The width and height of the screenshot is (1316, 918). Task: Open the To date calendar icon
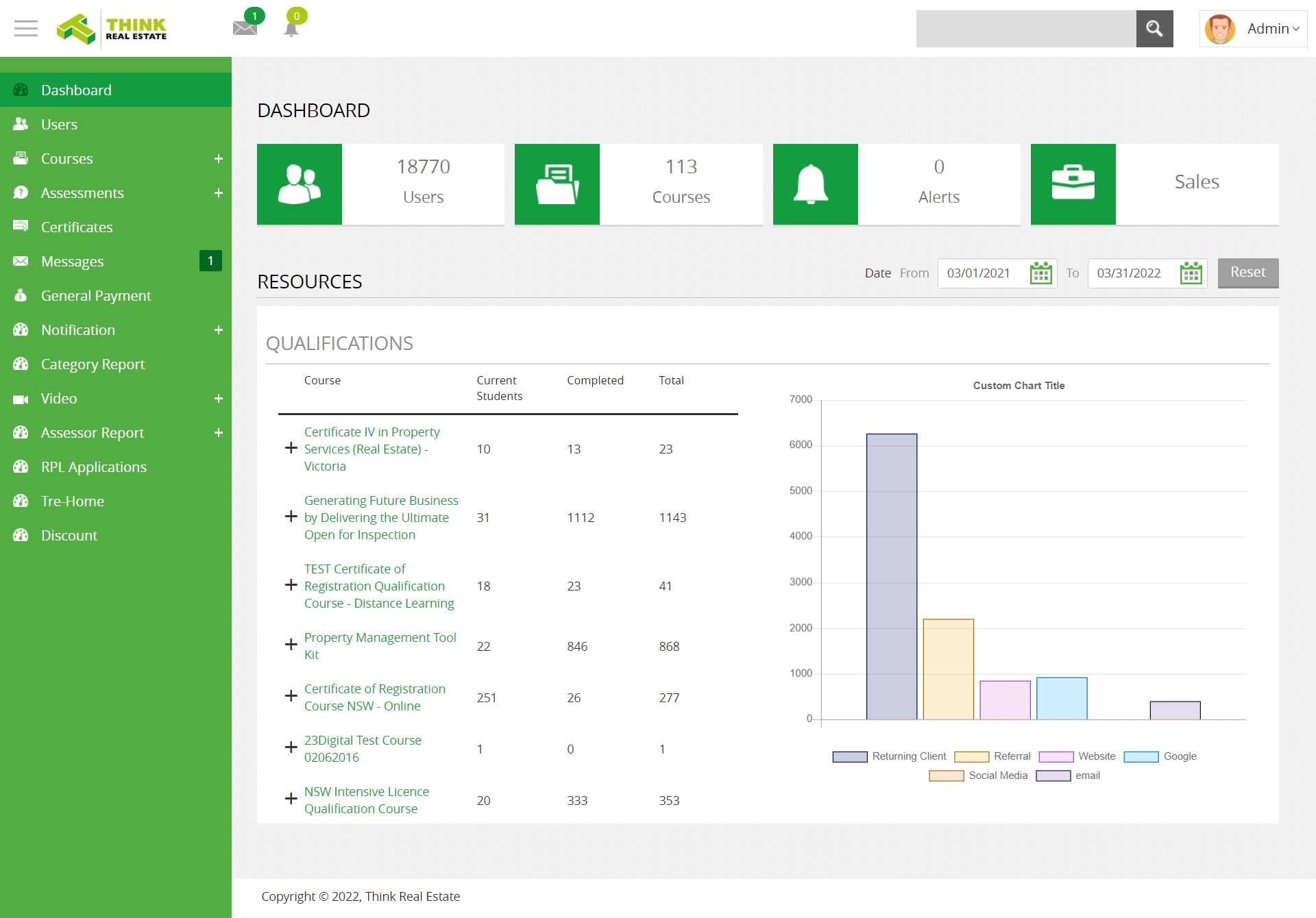[x=1191, y=273]
